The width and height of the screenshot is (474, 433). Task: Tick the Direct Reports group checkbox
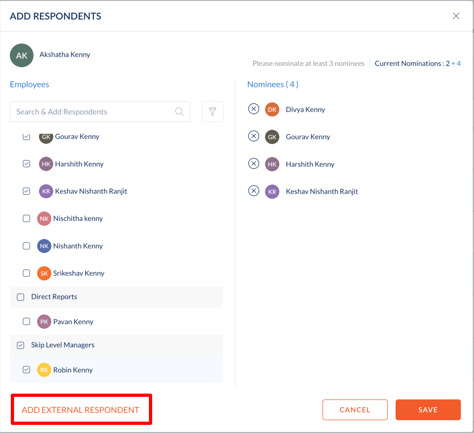(x=20, y=297)
